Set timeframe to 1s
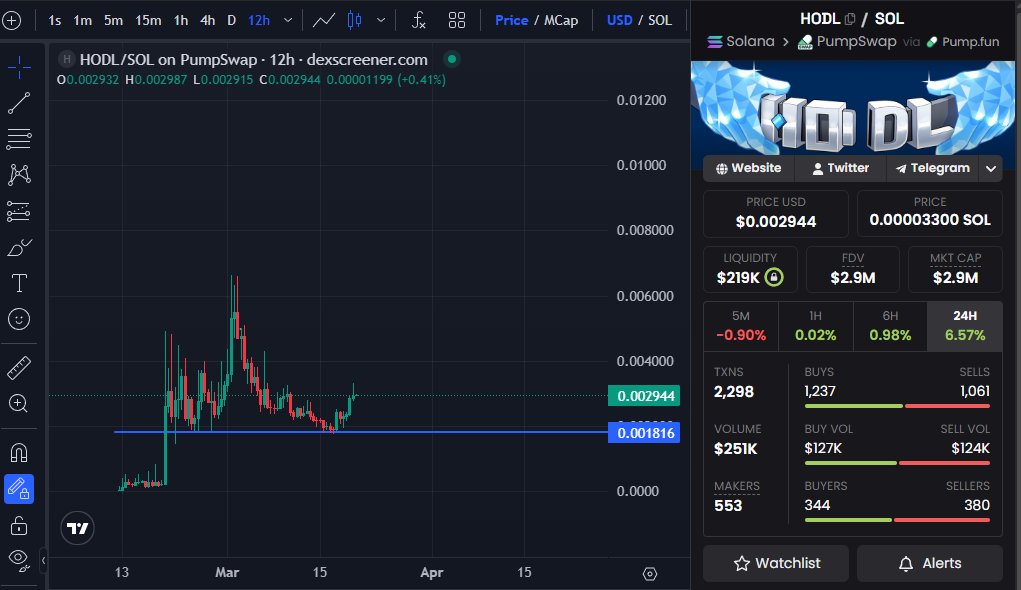The height and width of the screenshot is (590, 1021). pos(55,20)
